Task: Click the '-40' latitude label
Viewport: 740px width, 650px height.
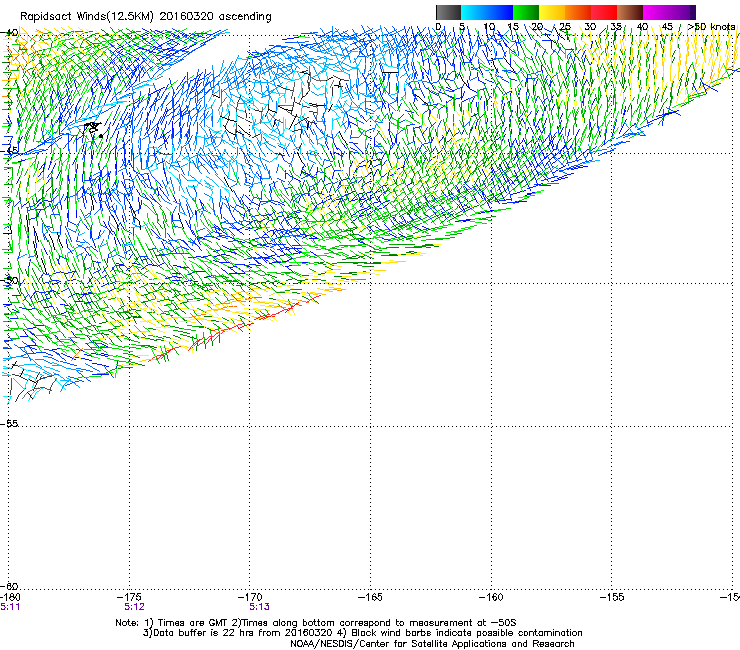Action: tap(9, 33)
